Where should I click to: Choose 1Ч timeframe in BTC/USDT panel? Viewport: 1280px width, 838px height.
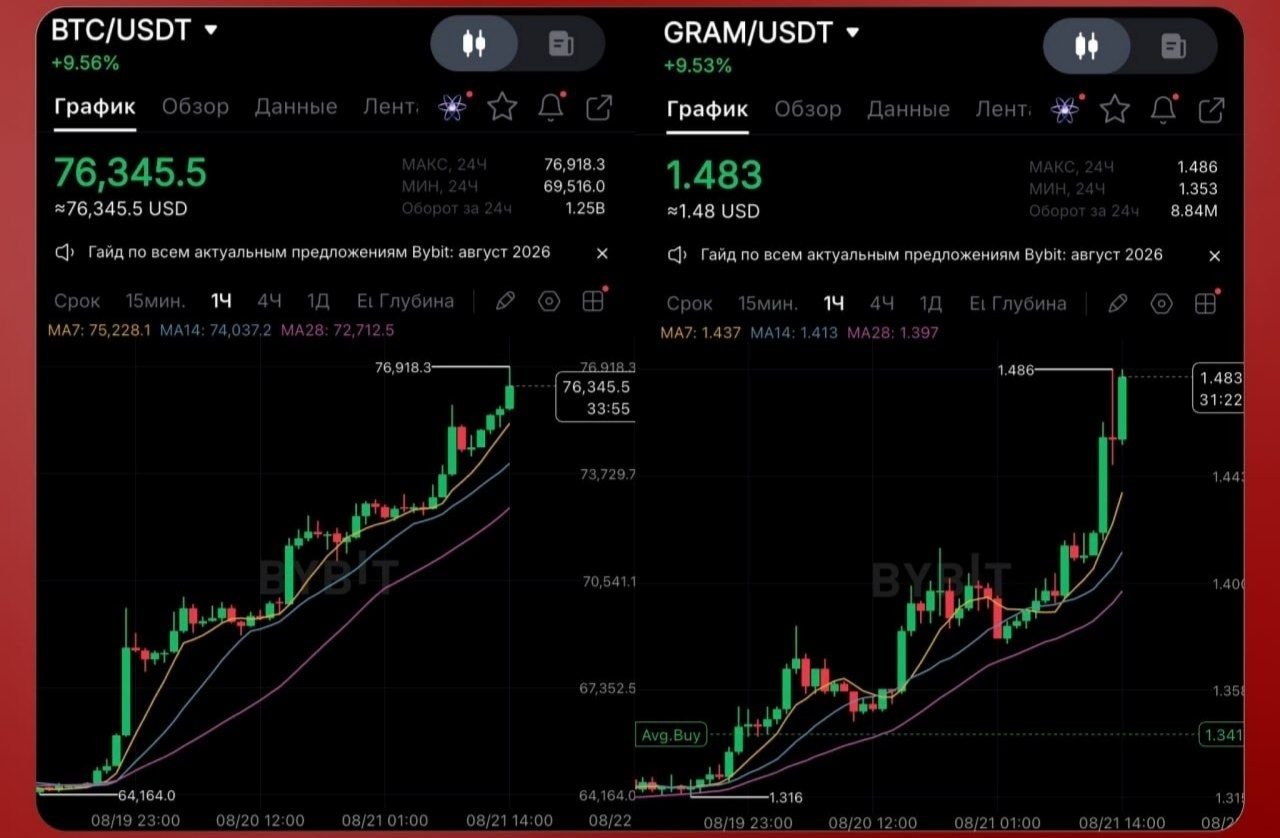(221, 301)
